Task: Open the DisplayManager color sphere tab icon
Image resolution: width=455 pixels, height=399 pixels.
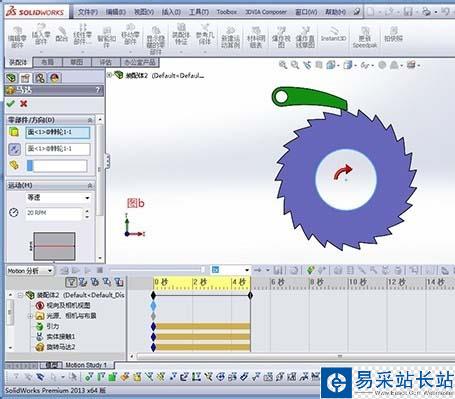Action: tap(54, 78)
